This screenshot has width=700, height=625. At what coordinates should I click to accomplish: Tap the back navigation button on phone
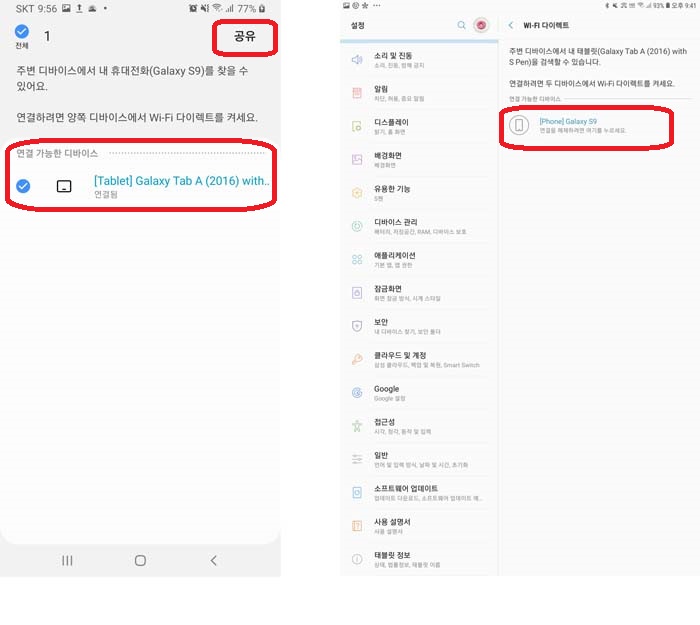click(213, 560)
